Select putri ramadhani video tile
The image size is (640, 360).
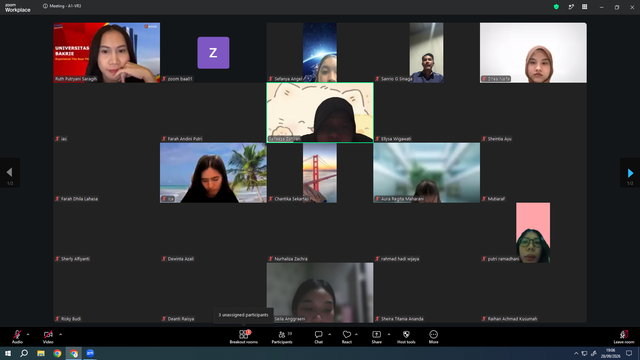(x=533, y=233)
